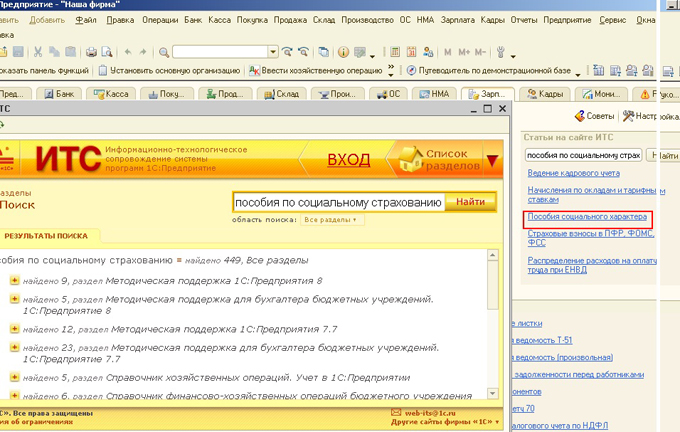This screenshot has height=432, width=680.
Task: Click the Статьи на сайте ИТС search field
Action: pyautogui.click(x=583, y=155)
